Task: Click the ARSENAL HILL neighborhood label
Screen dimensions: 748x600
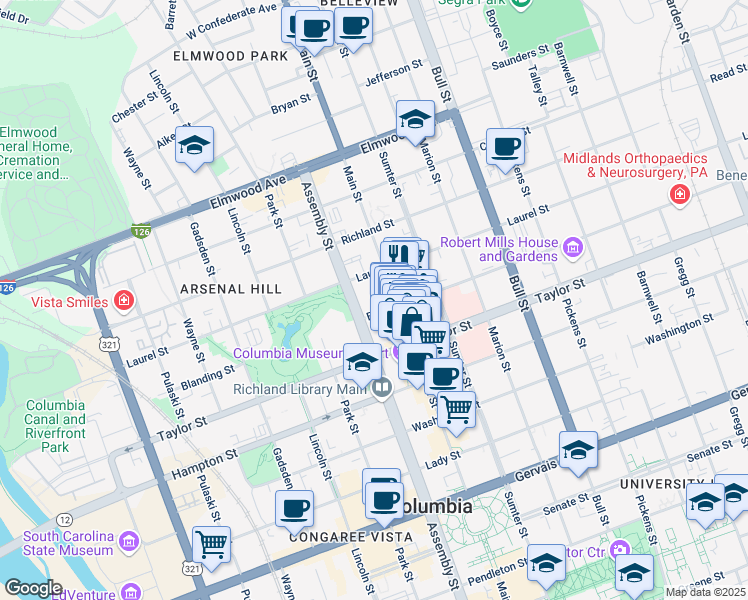Action: 231,289
